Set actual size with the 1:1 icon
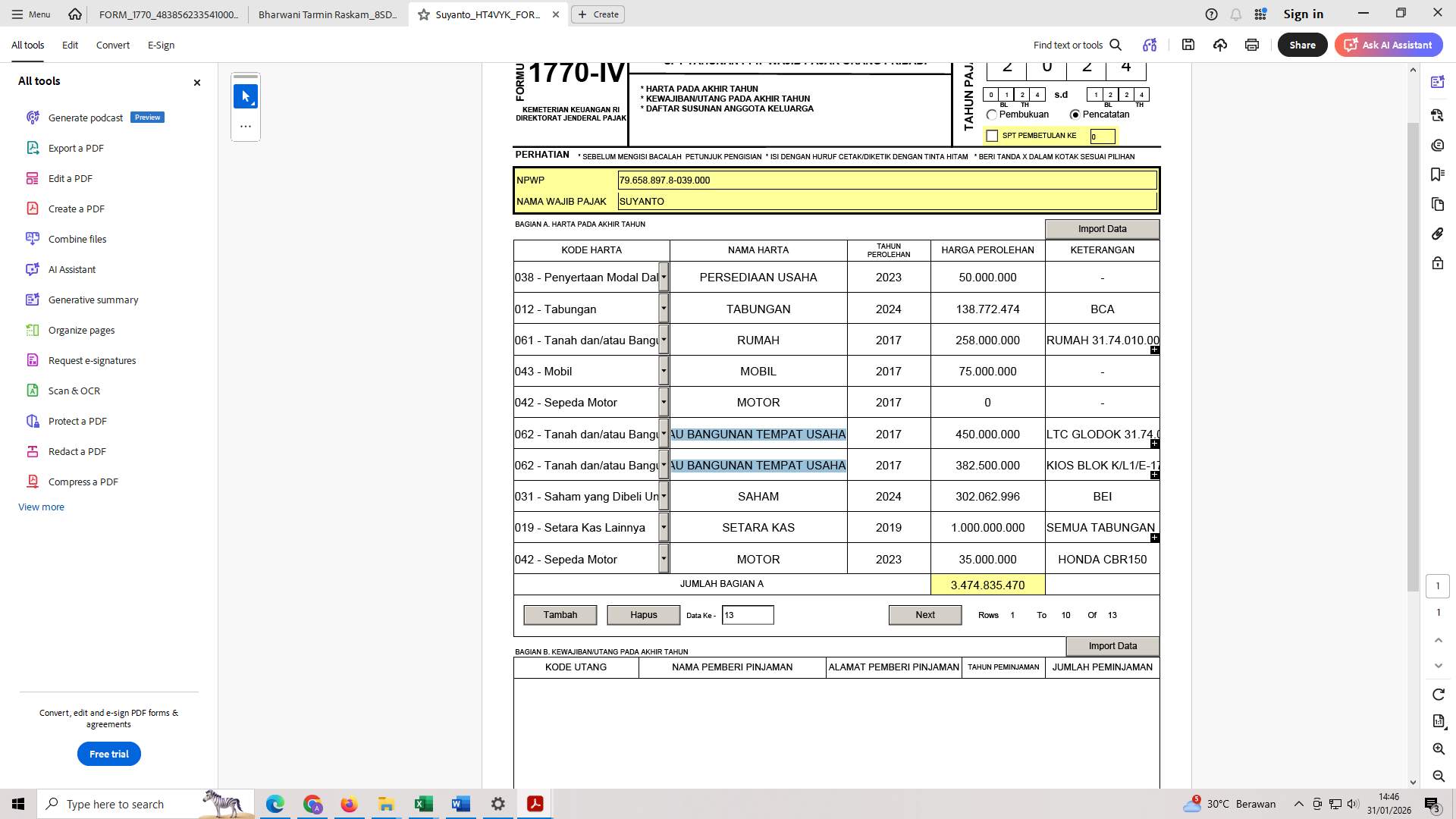Image resolution: width=1456 pixels, height=819 pixels. (x=1437, y=721)
